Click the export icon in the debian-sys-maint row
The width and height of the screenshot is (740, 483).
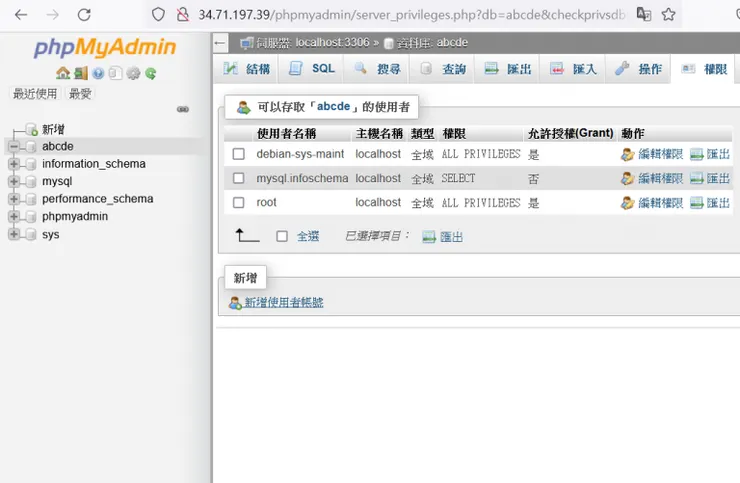[x=697, y=154]
